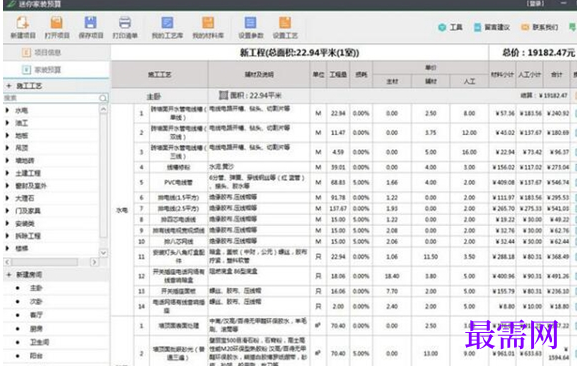Select 楼梯 category

coord(21,248)
